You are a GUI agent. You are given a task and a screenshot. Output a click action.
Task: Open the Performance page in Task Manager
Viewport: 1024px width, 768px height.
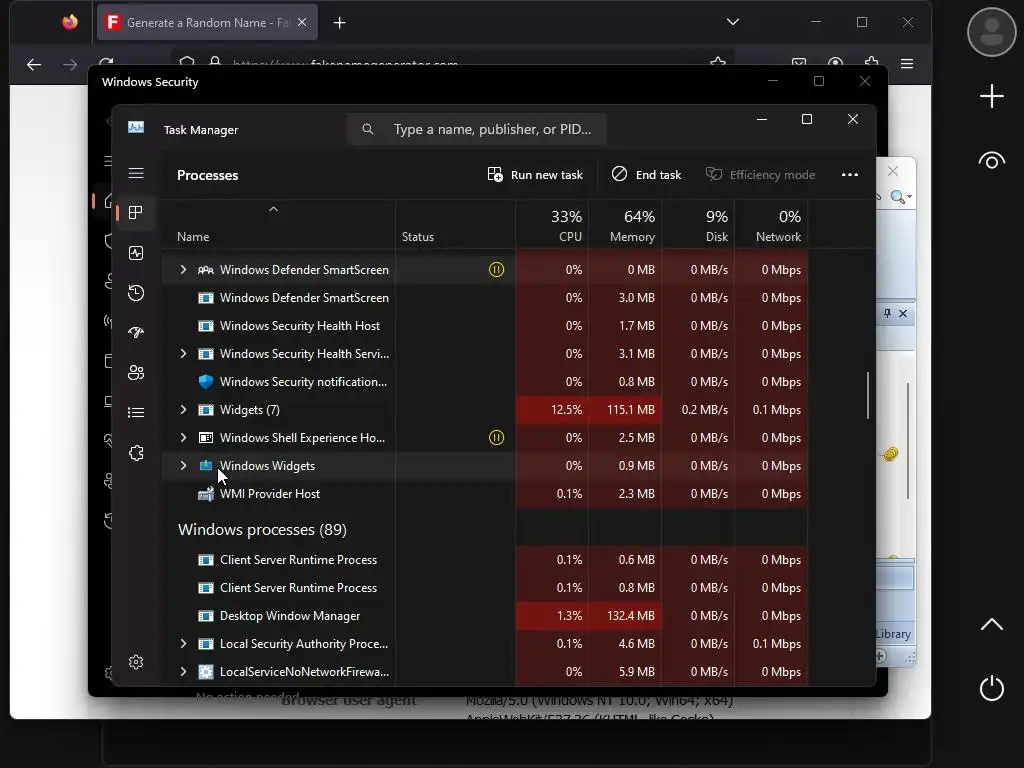click(136, 253)
